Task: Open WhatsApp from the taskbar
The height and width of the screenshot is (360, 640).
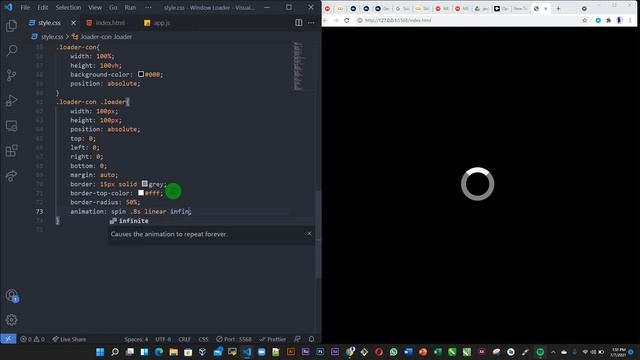Action: 393,352
